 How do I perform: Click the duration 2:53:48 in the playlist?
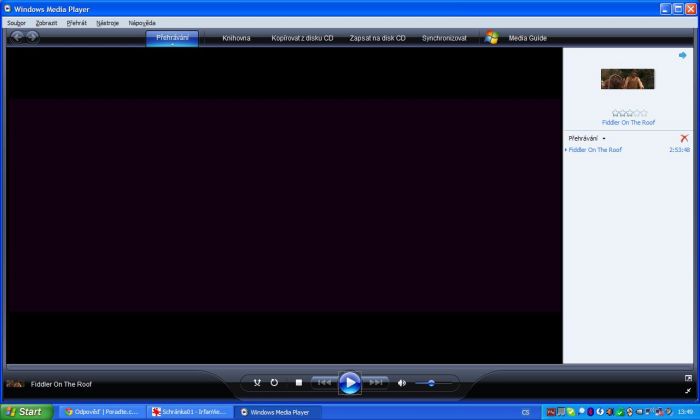pos(679,150)
